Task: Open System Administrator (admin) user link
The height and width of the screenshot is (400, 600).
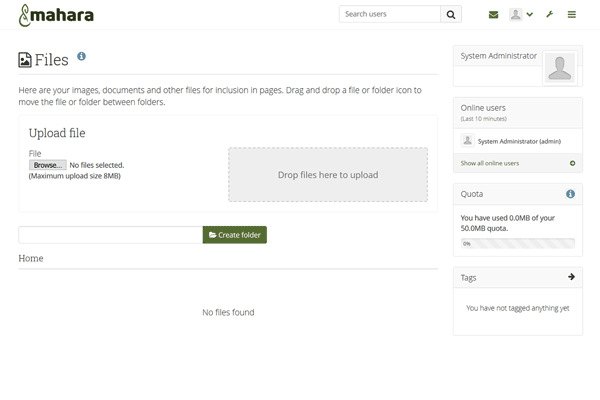Action: coord(519,141)
